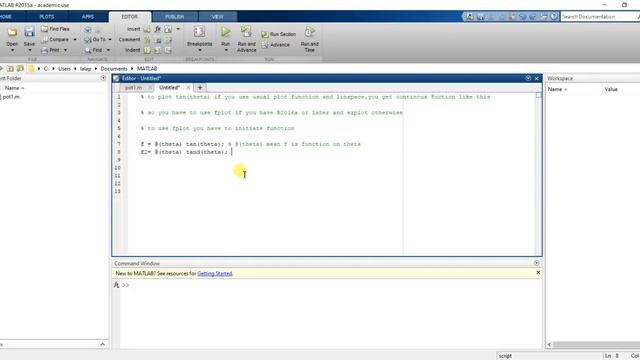Expand the Go To dropdown arrow
This screenshot has height=360, width=640.
110,40
